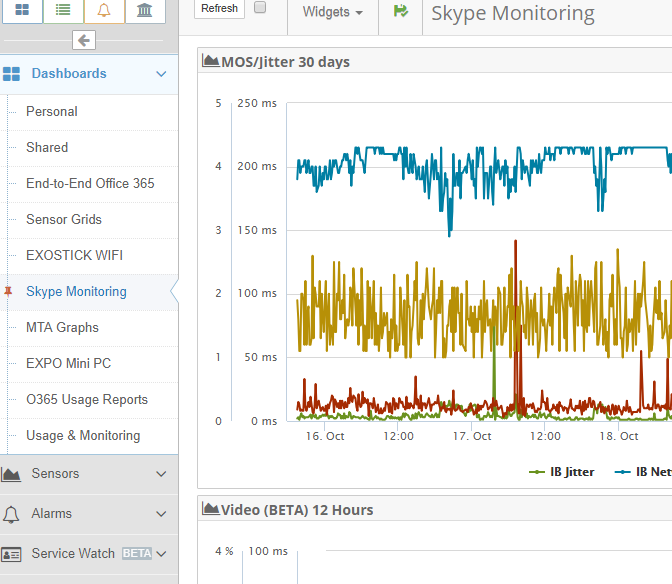Click the Sensors section label

click(x=55, y=473)
